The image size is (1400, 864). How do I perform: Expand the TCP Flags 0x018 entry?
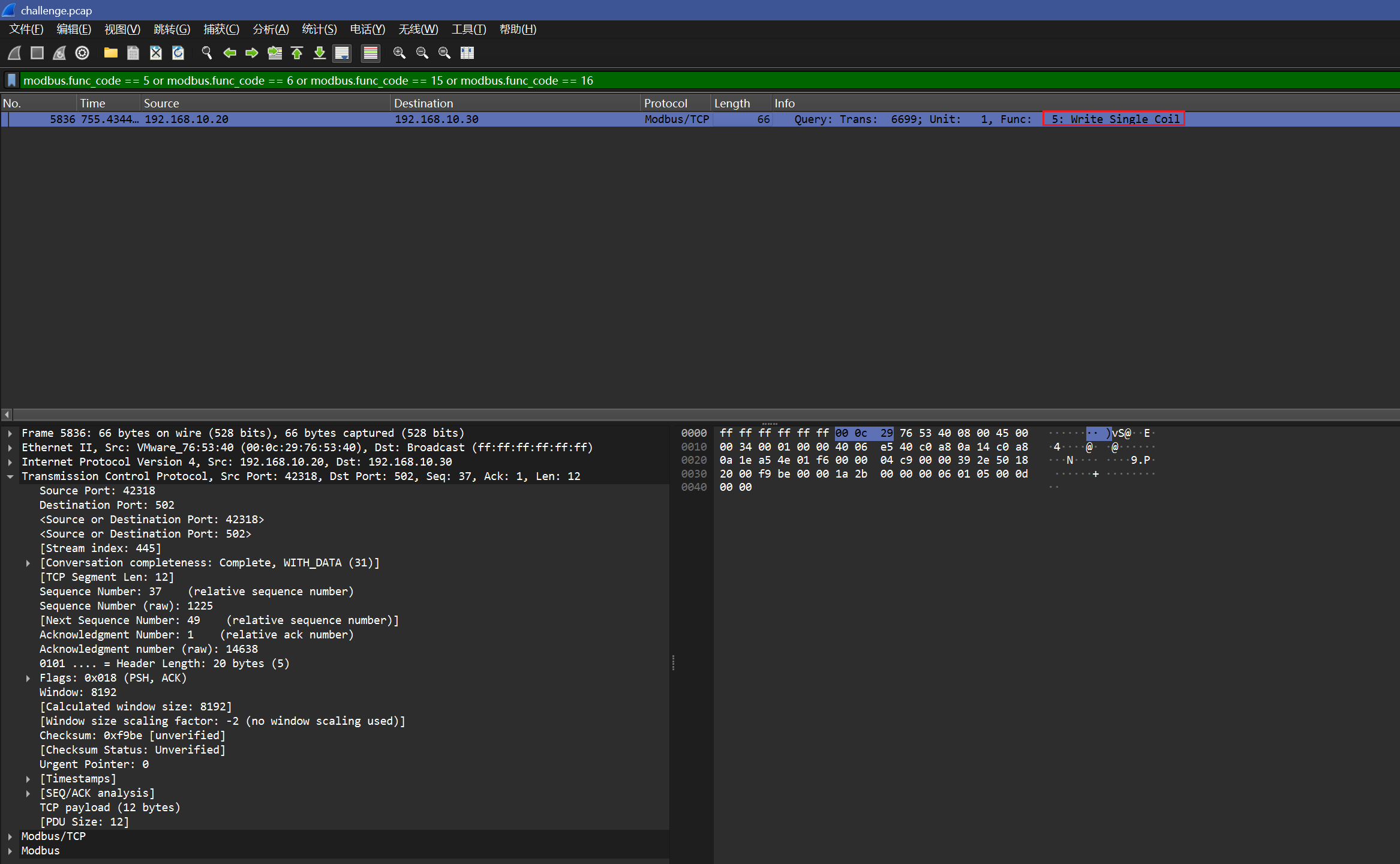tap(28, 678)
